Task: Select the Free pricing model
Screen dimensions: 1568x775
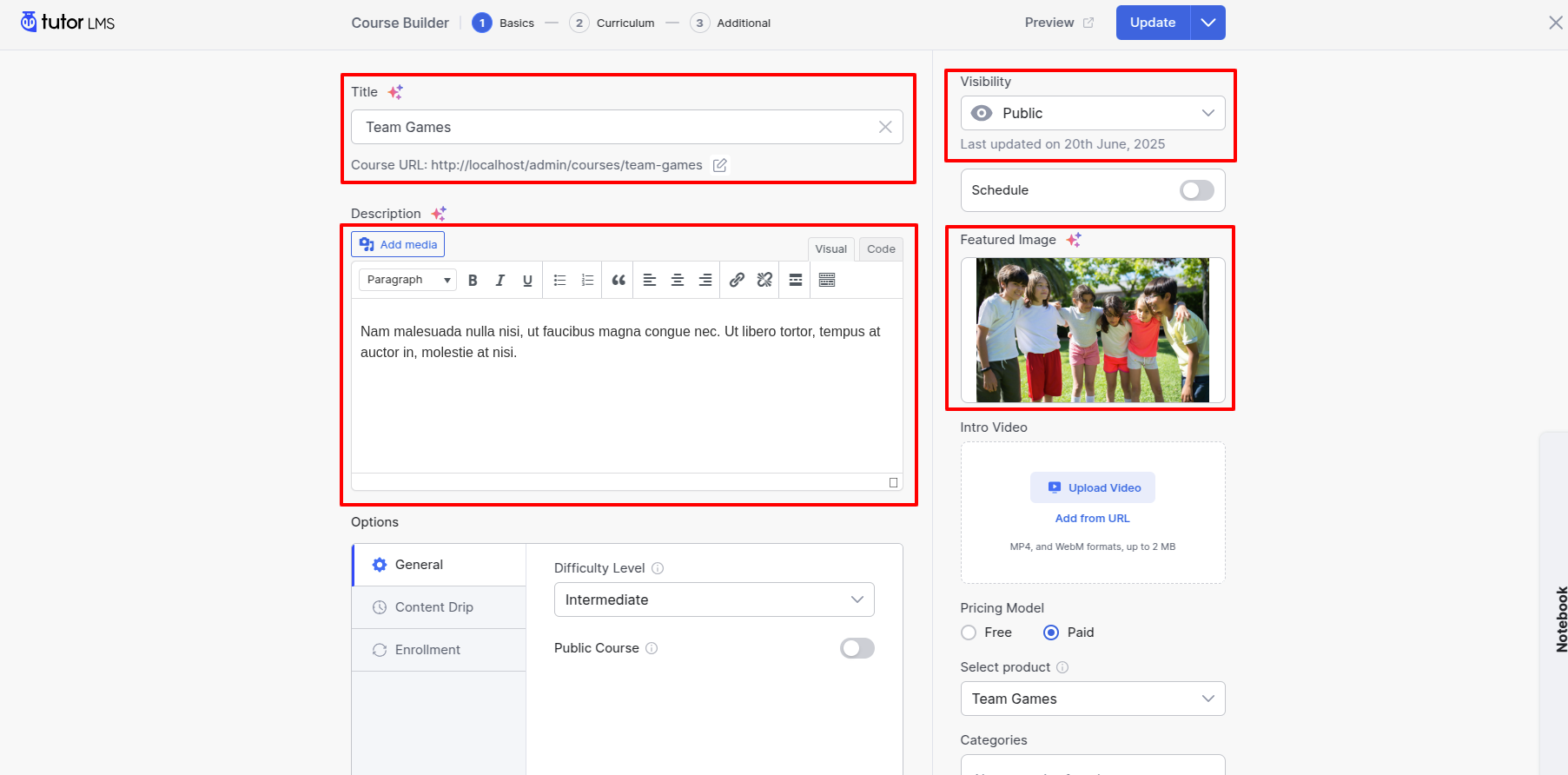Action: pyautogui.click(x=969, y=633)
